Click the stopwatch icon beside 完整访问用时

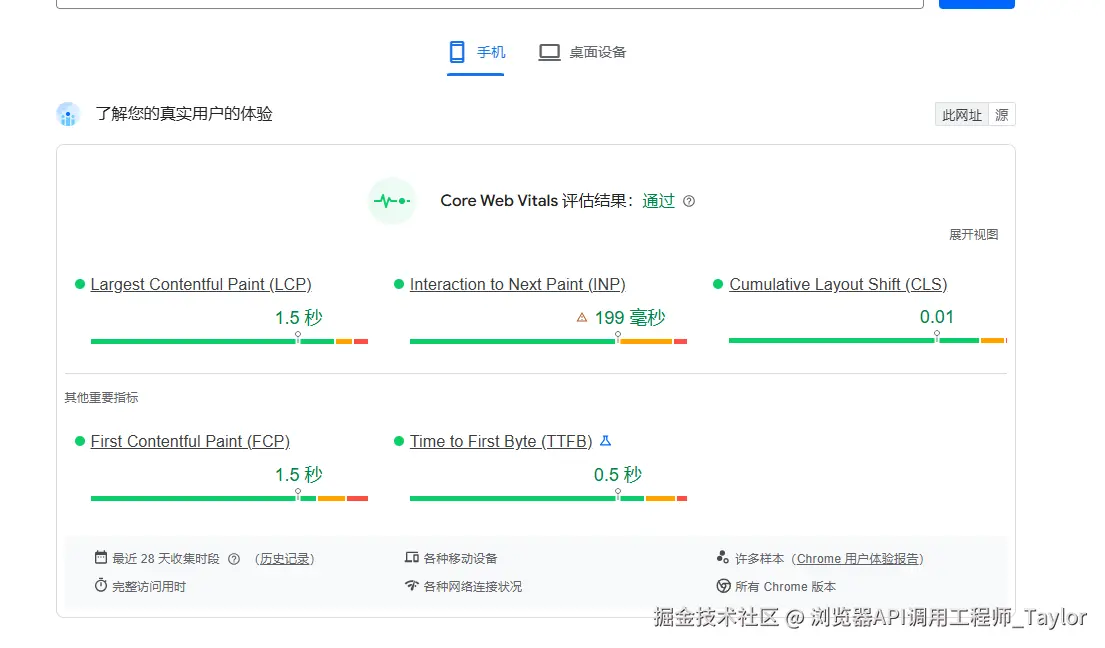point(101,586)
